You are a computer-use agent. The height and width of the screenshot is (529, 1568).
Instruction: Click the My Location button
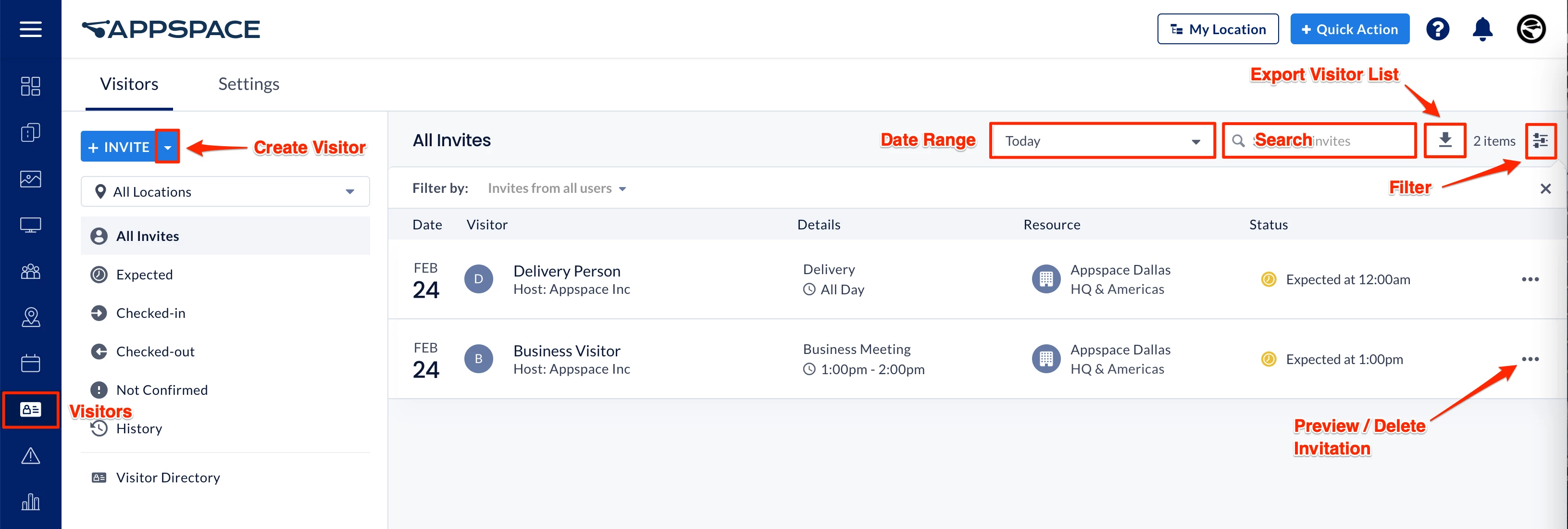click(1218, 29)
